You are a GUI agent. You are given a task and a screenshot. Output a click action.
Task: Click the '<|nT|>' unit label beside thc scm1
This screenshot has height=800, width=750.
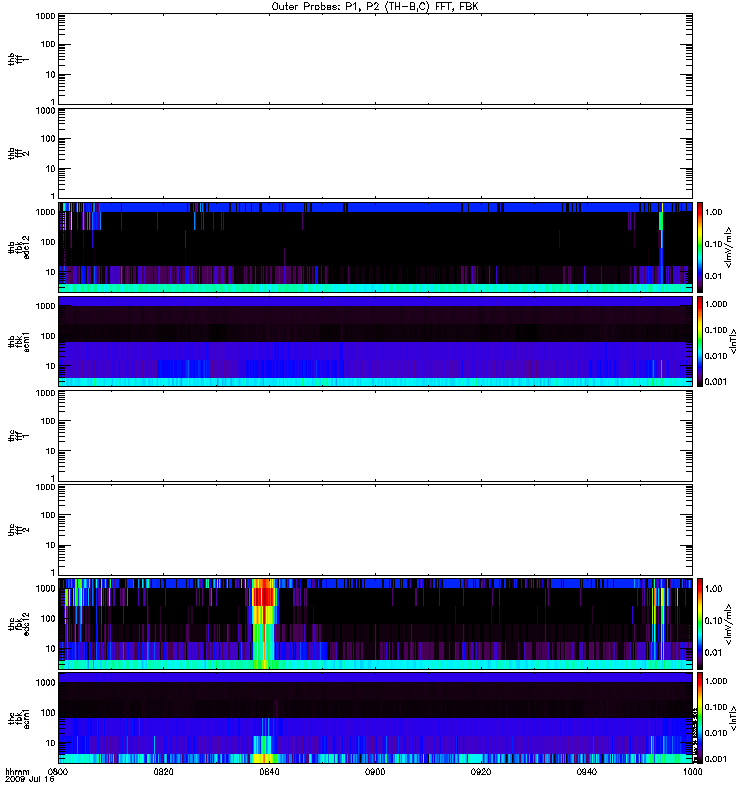click(734, 718)
